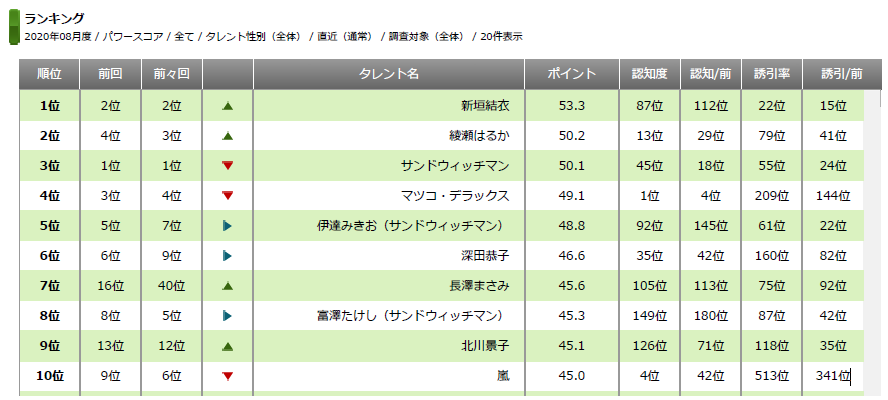Screen dimensions: 888x400
Task: Click the red down arrow for 嵐
Action: [228, 376]
